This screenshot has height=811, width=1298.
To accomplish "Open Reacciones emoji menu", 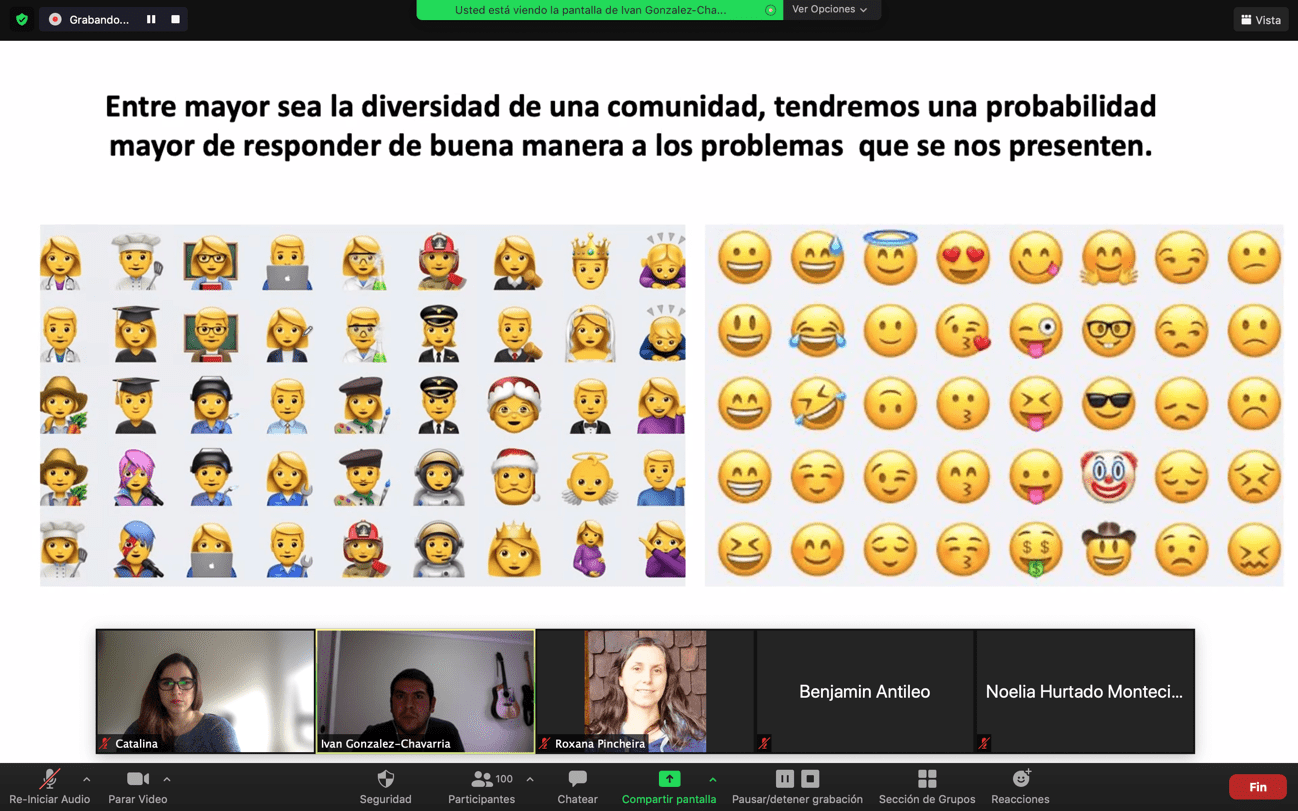I will click(1020, 786).
